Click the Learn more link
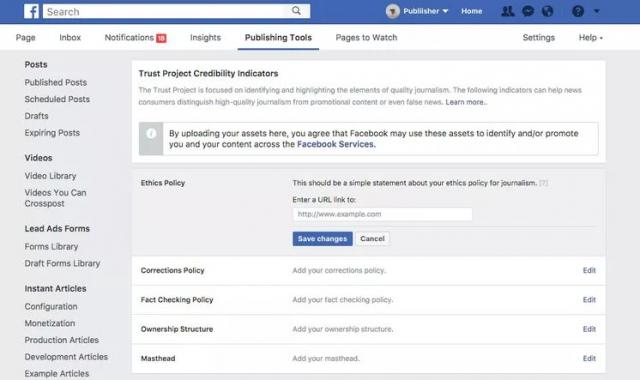640x380 pixels. point(465,102)
